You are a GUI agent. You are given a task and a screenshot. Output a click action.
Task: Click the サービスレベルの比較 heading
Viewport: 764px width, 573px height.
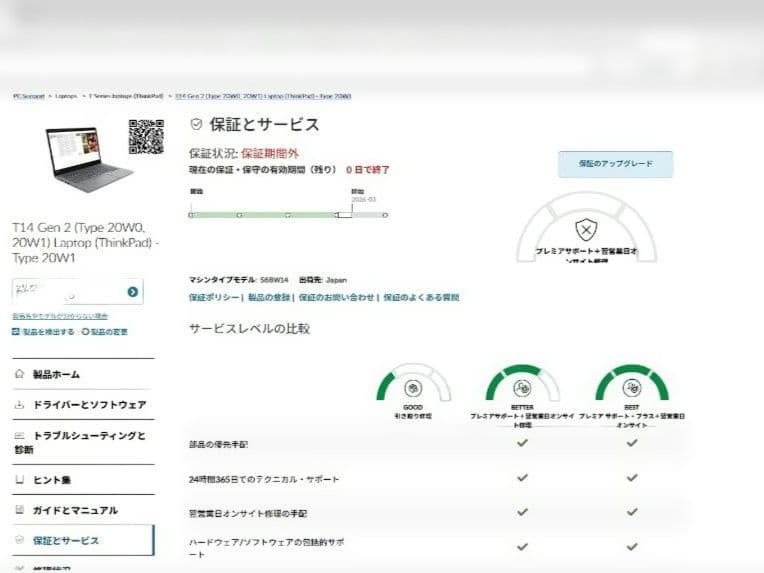pyautogui.click(x=249, y=329)
